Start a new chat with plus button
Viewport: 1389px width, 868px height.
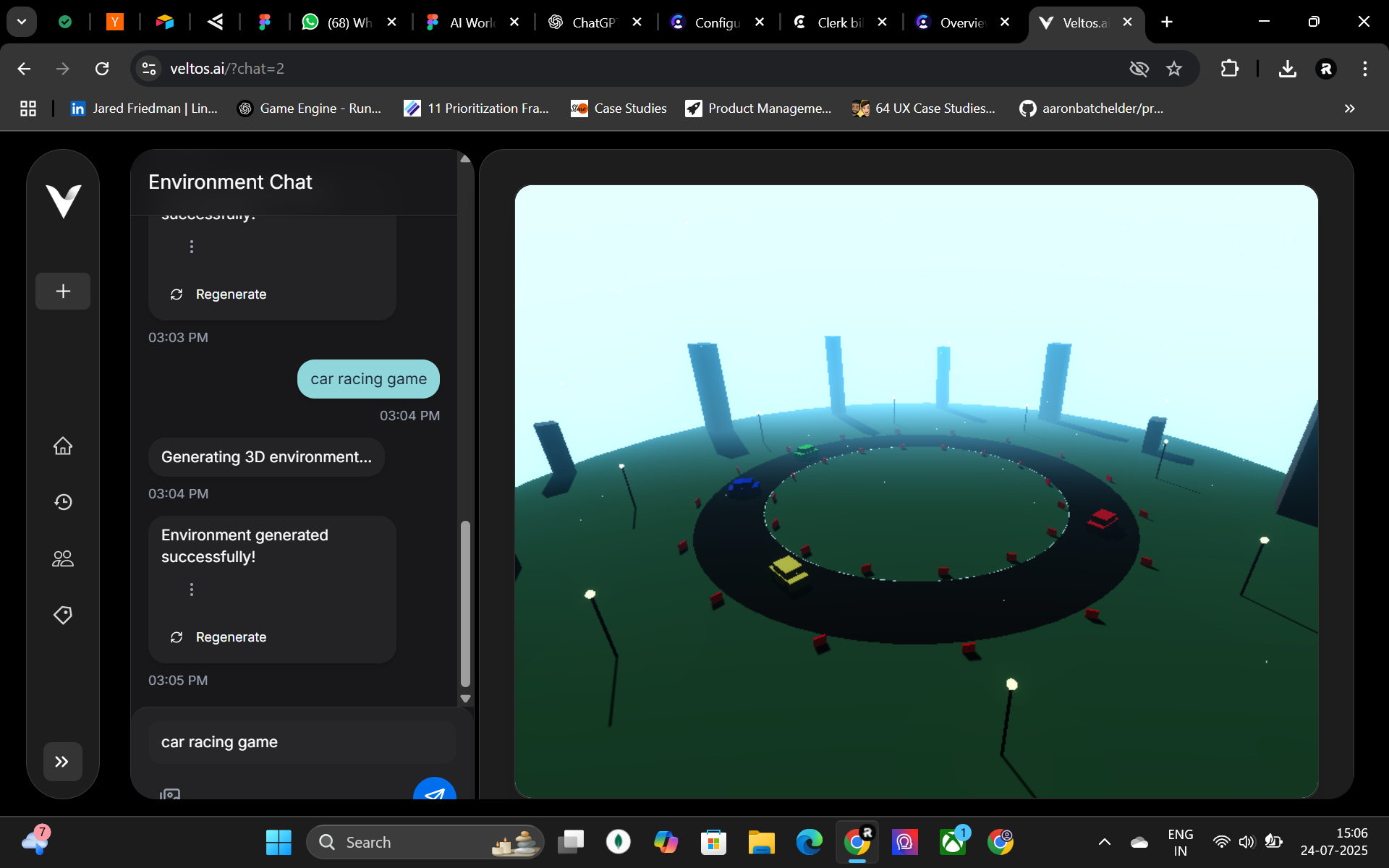(63, 291)
